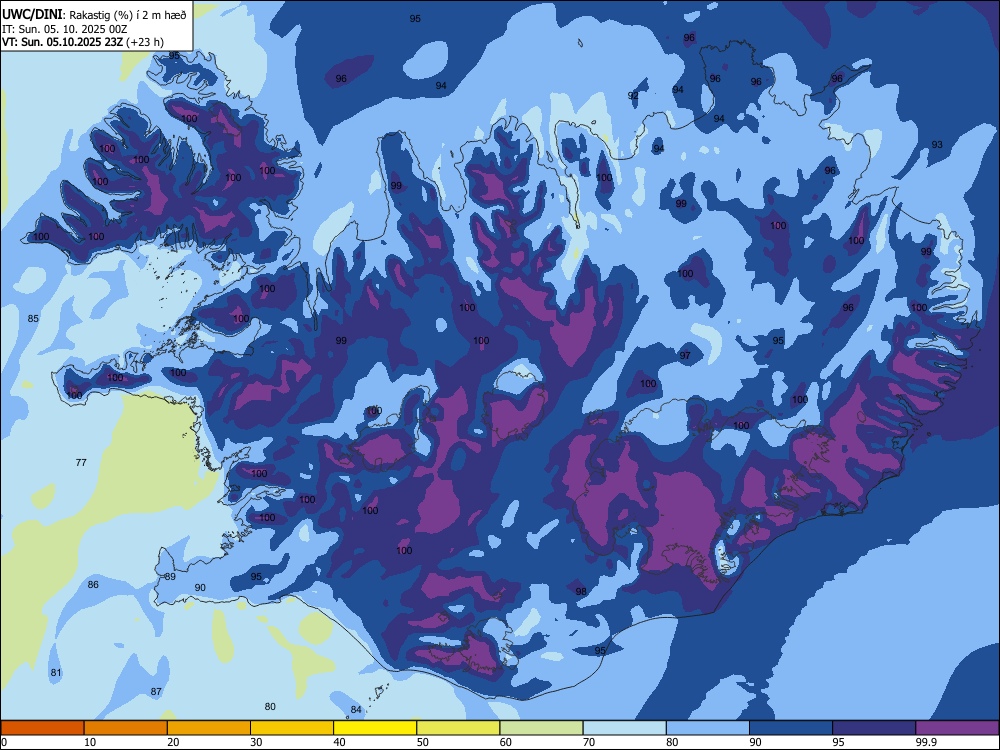This screenshot has width=1000, height=750.
Task: Click the '50' legend scale label
Action: coord(423,742)
